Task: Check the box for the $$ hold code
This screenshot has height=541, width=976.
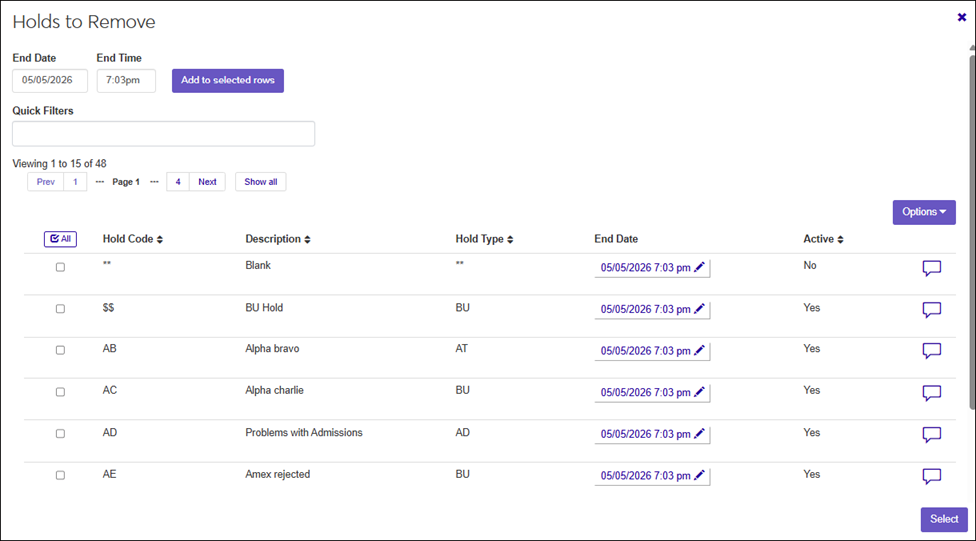Action: [x=60, y=309]
